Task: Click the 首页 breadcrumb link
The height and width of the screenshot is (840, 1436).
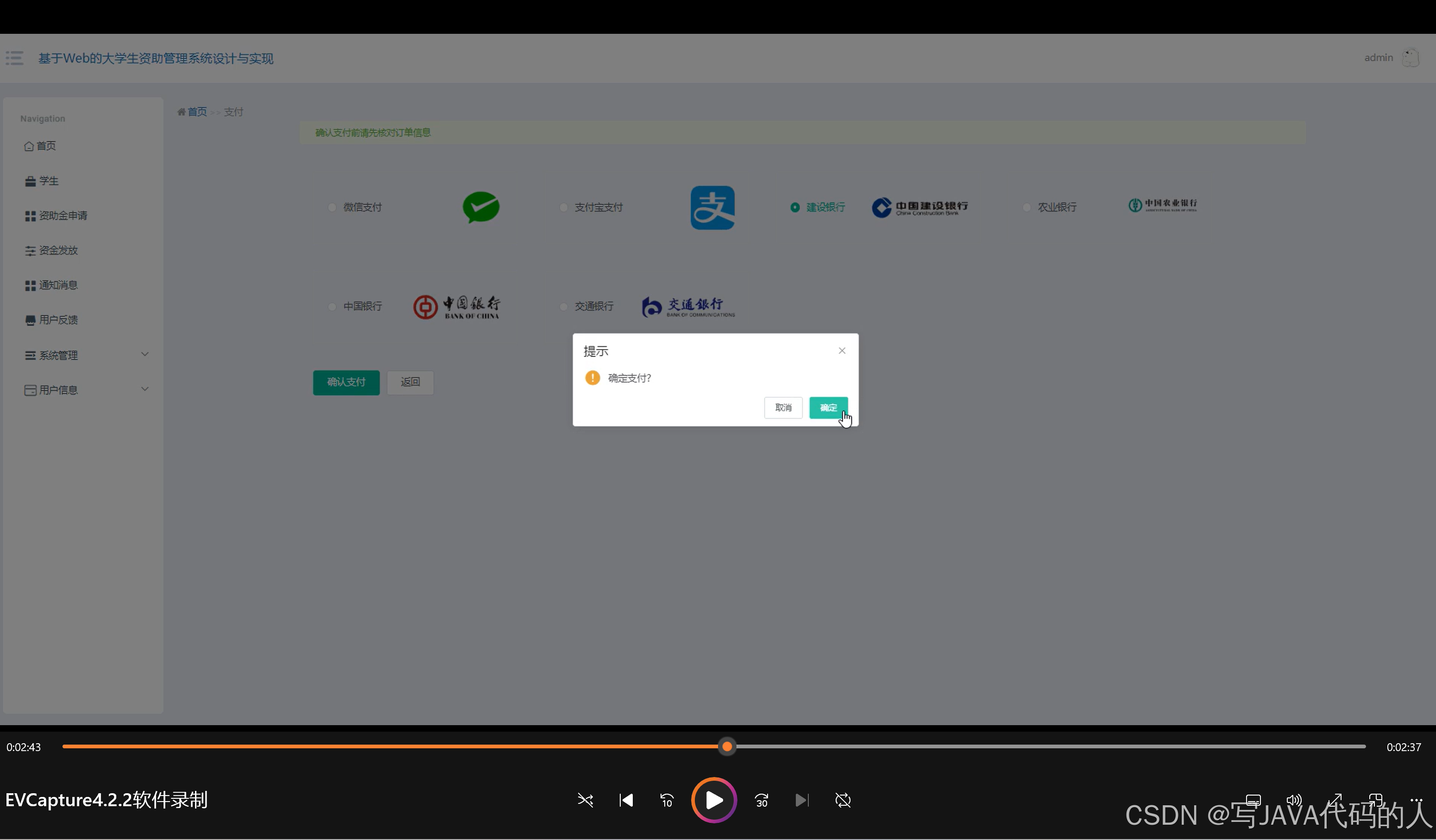Action: [197, 112]
